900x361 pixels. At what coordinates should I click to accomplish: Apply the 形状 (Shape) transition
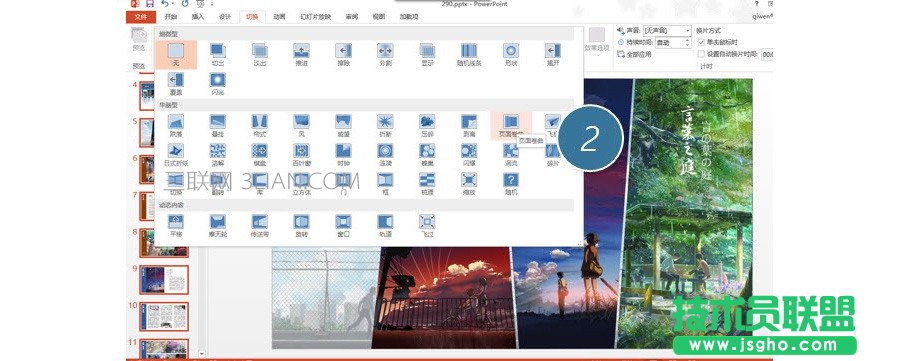pyautogui.click(x=511, y=55)
